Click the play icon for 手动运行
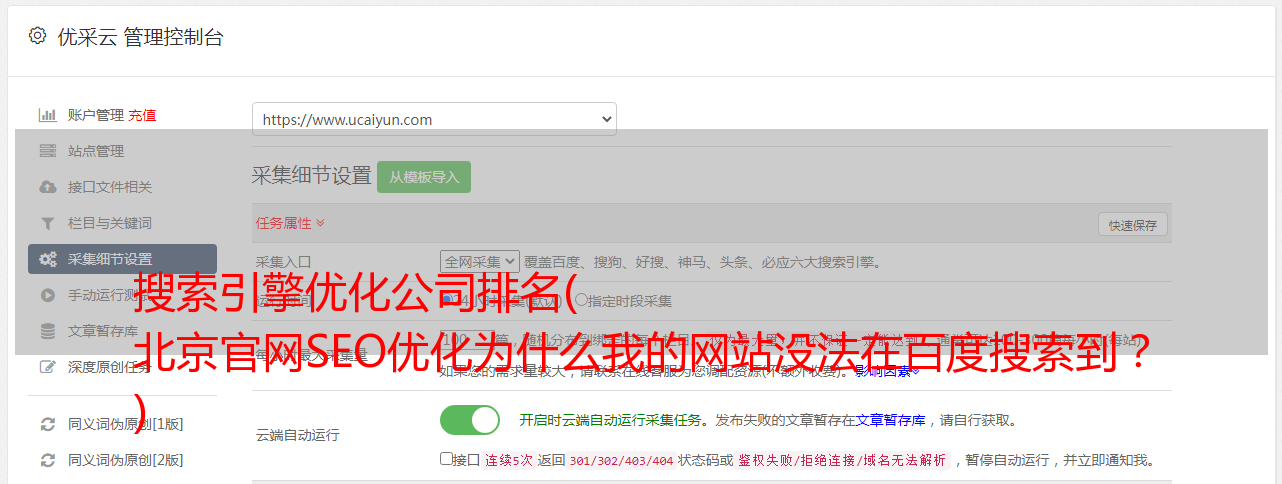Viewport: 1282px width, 484px height. coord(47,295)
